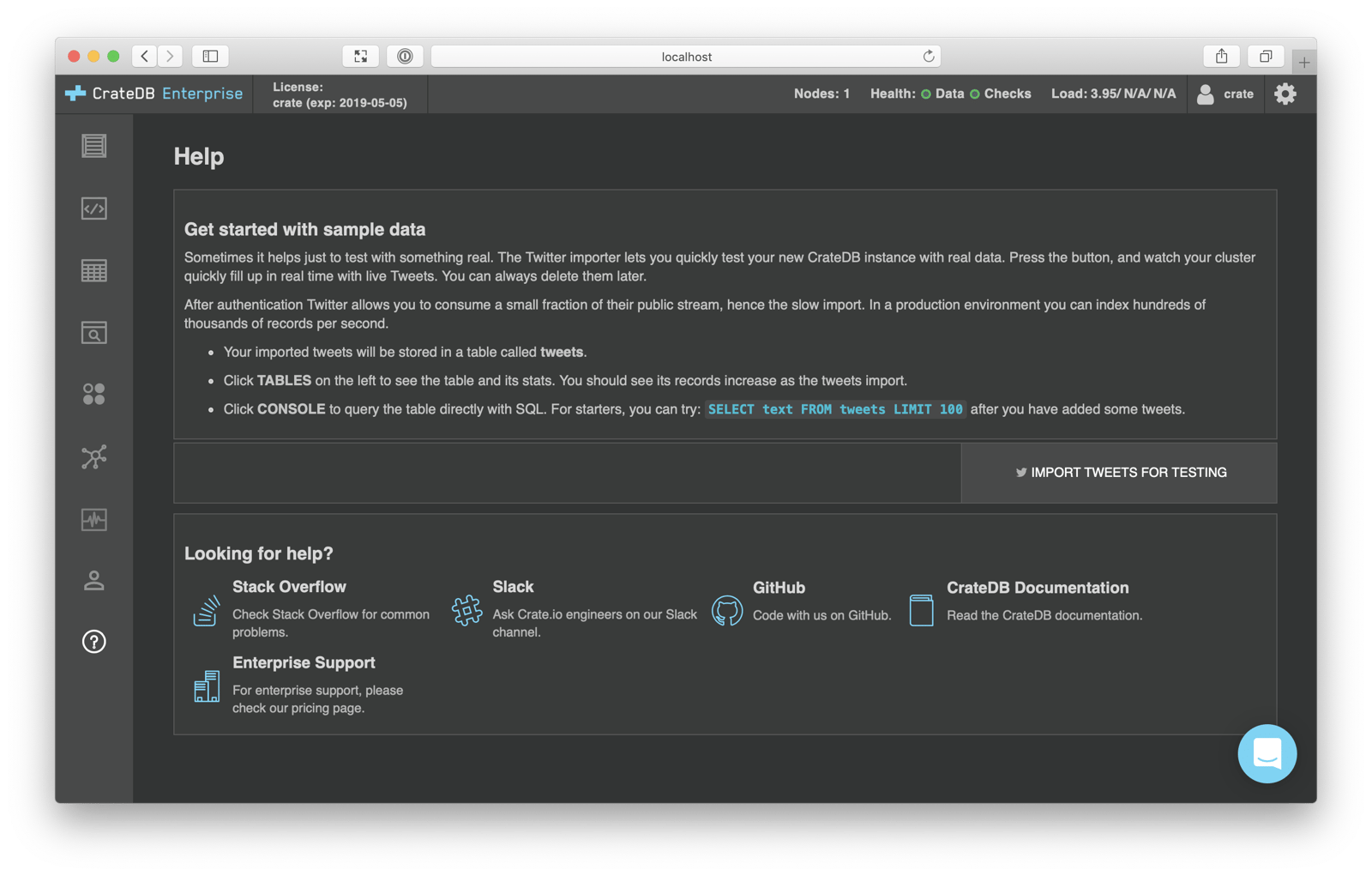Open the Shards sidebar icon
Image resolution: width=1372 pixels, height=876 pixels.
tap(93, 395)
